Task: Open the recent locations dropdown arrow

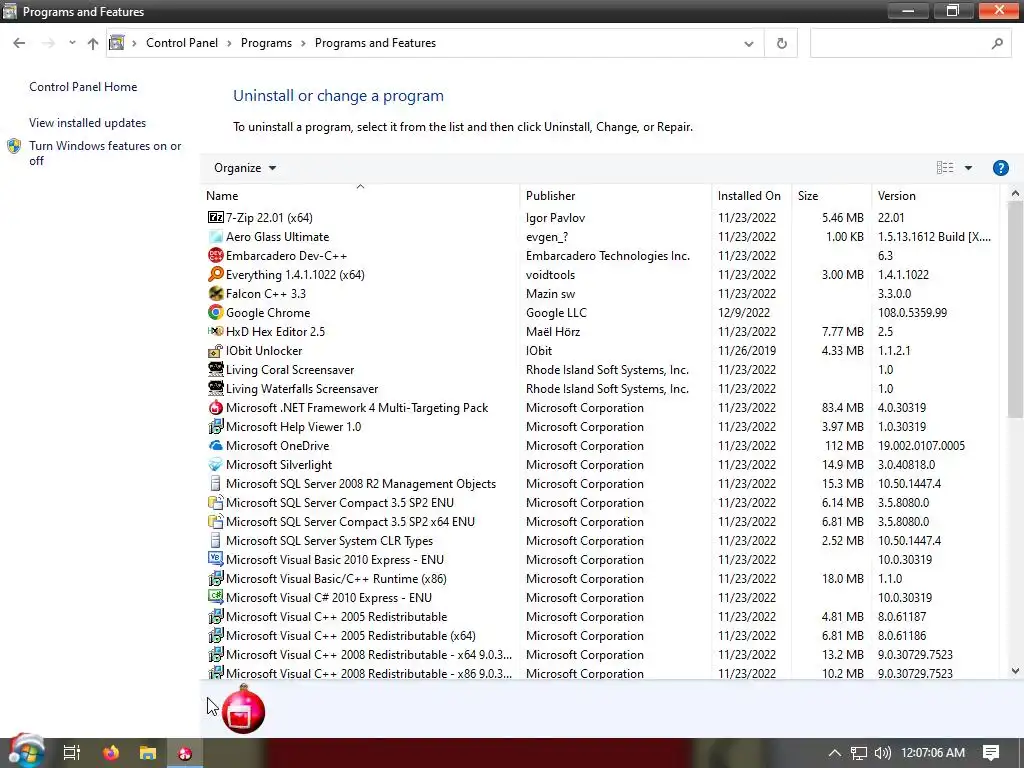Action: [x=72, y=43]
